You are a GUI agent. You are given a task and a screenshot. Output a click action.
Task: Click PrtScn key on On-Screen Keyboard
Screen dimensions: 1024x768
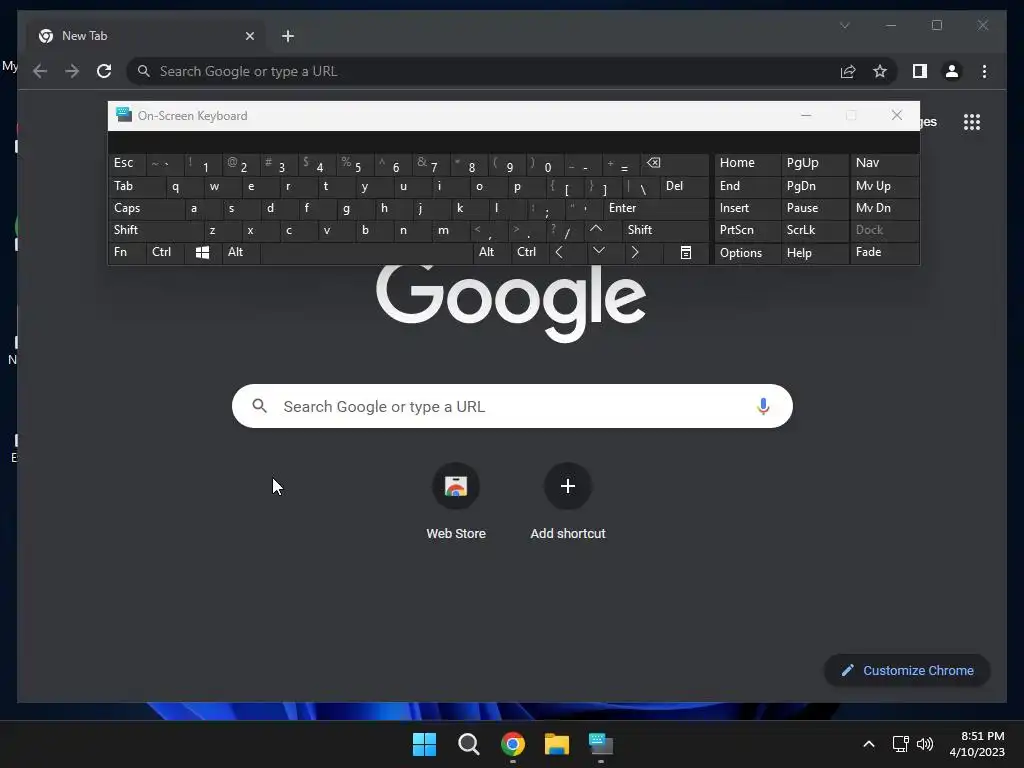click(x=747, y=230)
